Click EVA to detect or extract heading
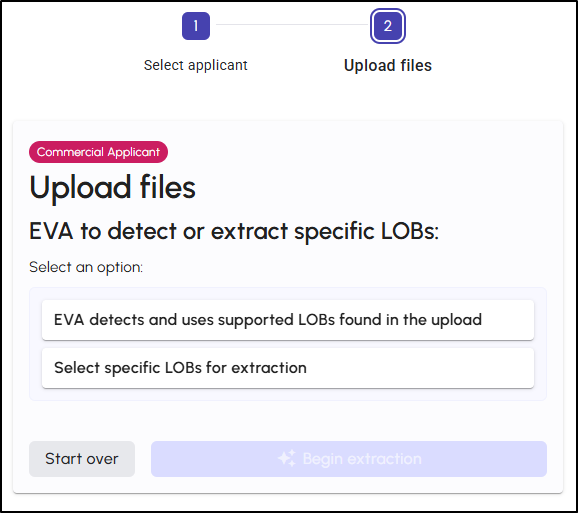Viewport: 578px width, 513px height. [x=234, y=232]
